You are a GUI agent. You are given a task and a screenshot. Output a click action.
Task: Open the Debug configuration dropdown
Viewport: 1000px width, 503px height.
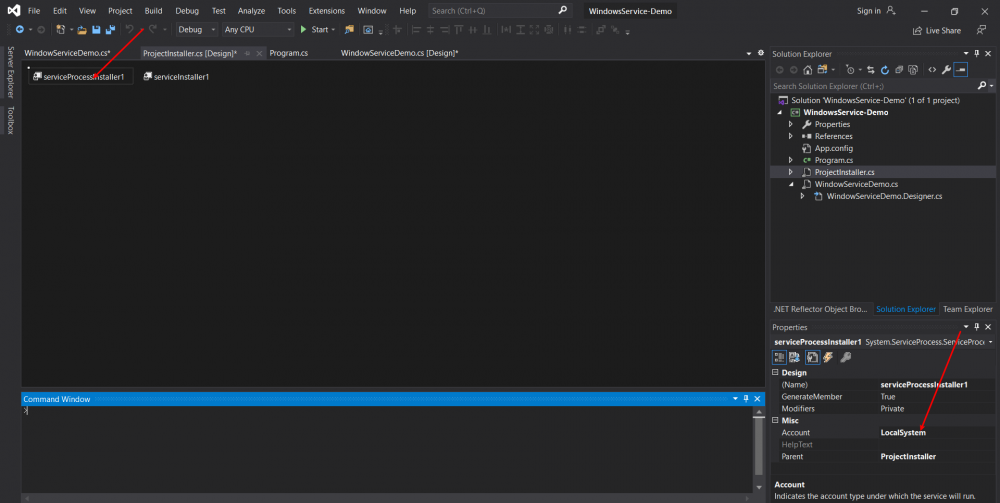196,29
